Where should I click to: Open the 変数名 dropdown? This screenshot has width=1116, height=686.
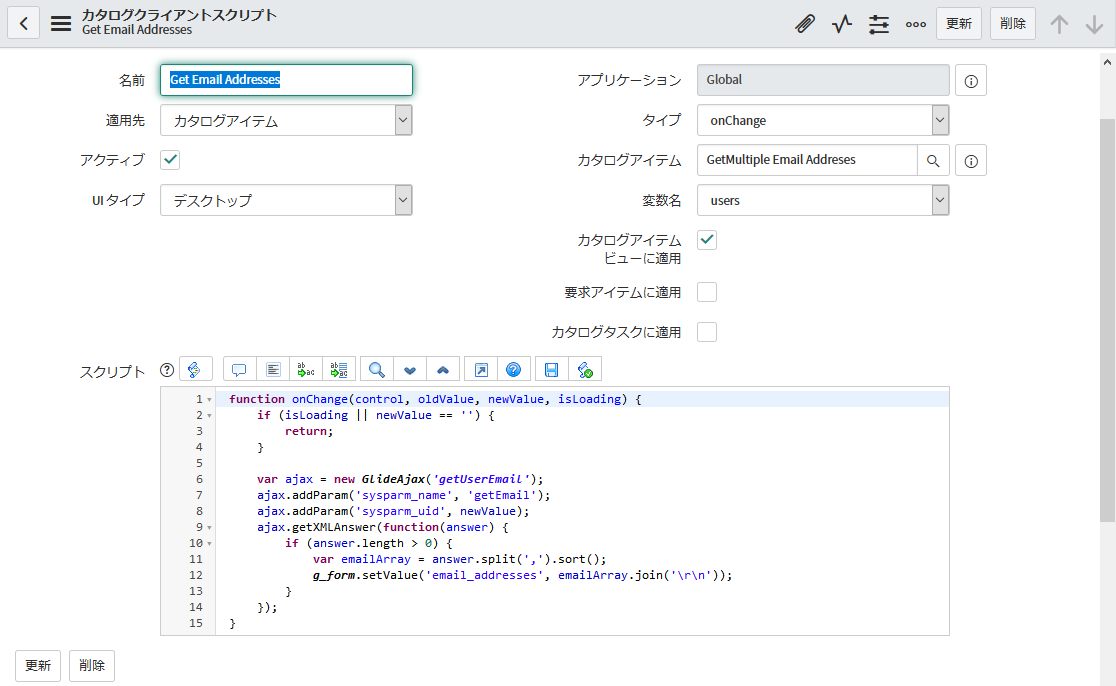pos(938,200)
